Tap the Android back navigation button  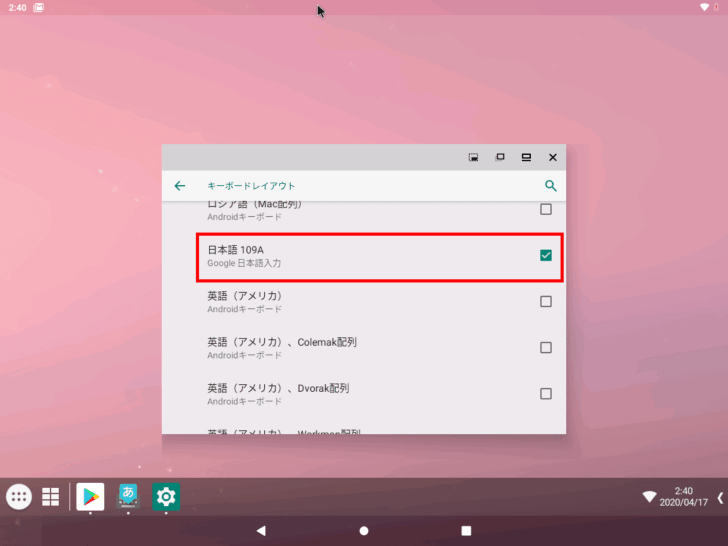pyautogui.click(x=261, y=531)
